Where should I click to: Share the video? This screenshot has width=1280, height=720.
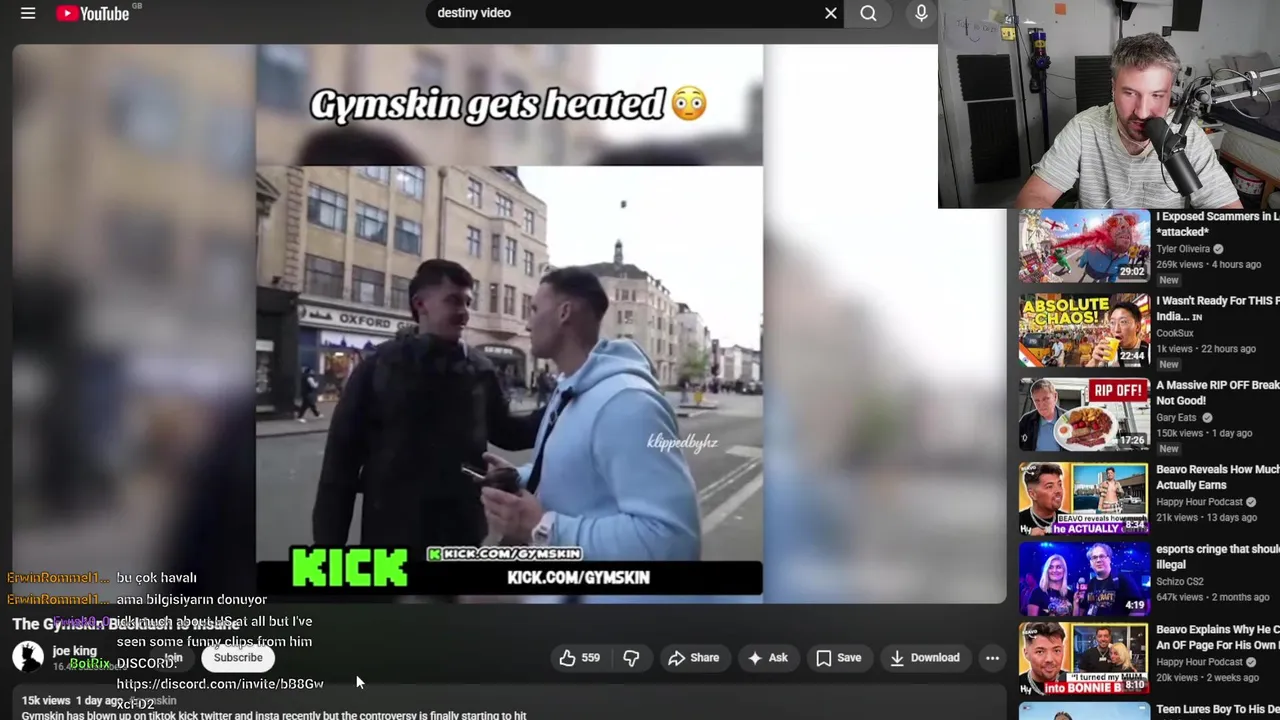tap(693, 657)
